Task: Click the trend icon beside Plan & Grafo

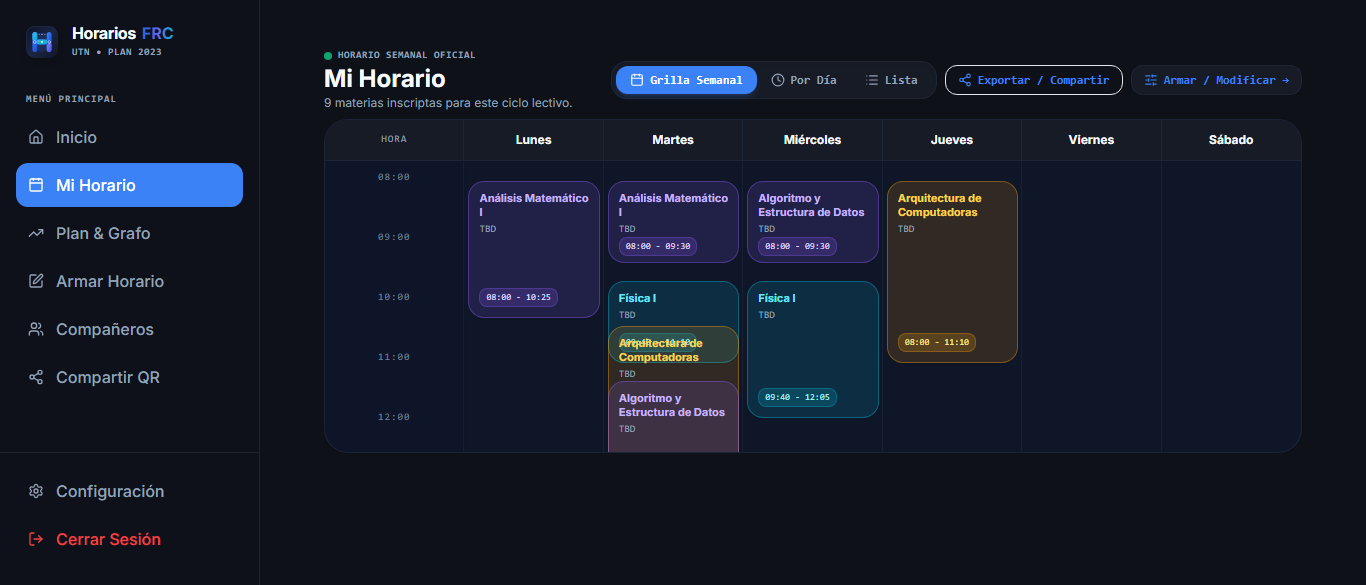Action: (x=36, y=233)
